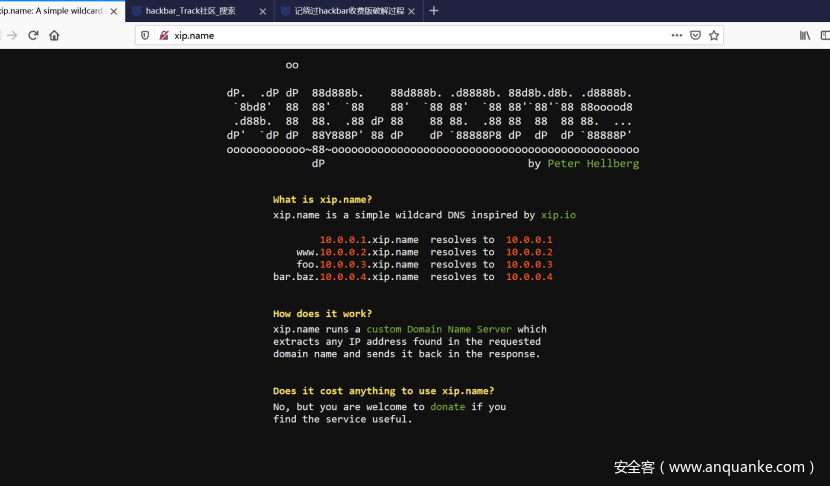Viewport: 830px width, 486px height.
Task: Open page actions three-dot menu
Action: coord(676,35)
